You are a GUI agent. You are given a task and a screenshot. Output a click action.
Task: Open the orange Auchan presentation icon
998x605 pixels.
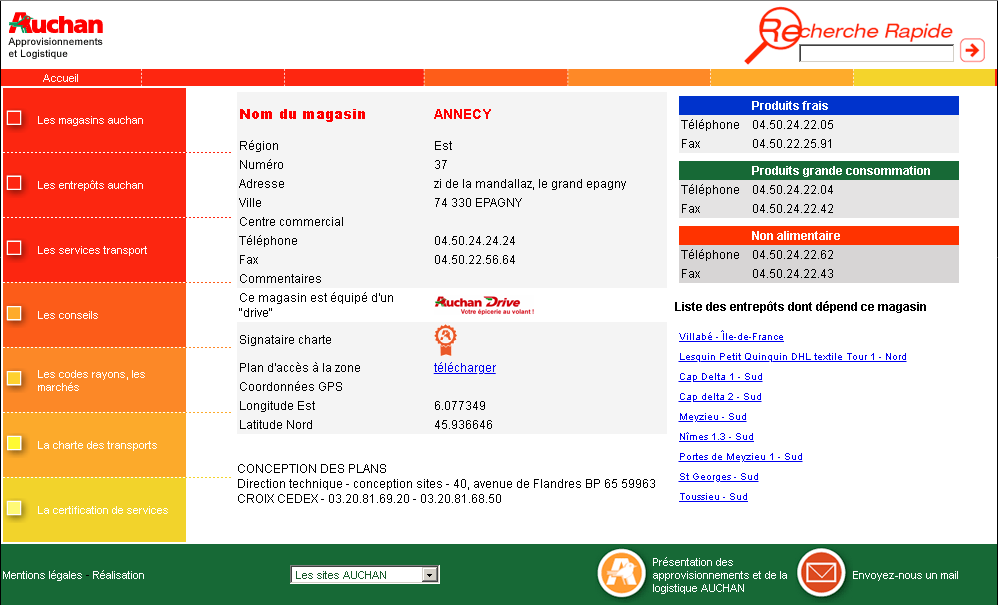coord(621,573)
